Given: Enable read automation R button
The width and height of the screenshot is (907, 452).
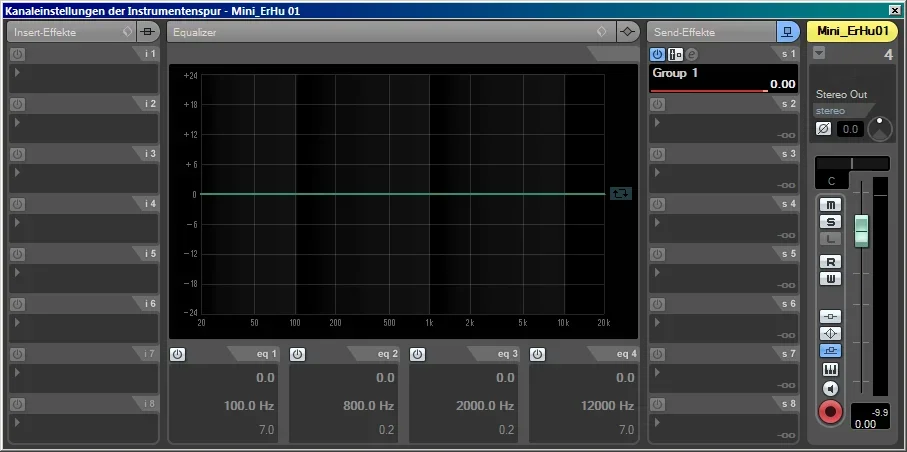Looking at the screenshot, I should pos(831,262).
